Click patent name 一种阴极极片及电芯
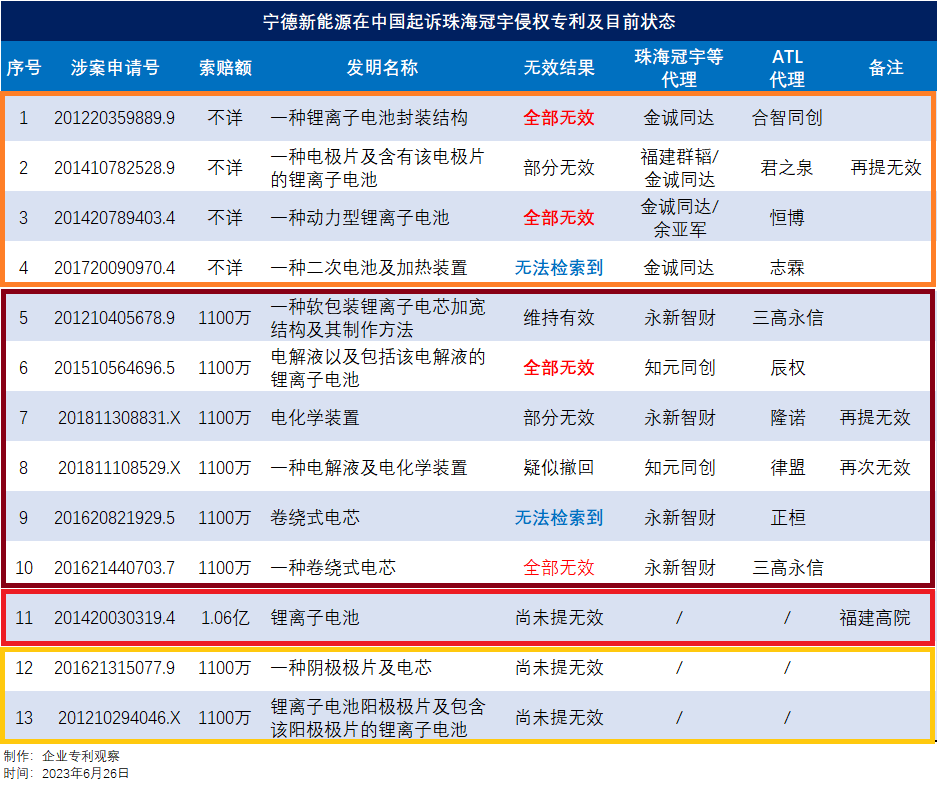Screen dimensions: 937x788 click(351, 668)
